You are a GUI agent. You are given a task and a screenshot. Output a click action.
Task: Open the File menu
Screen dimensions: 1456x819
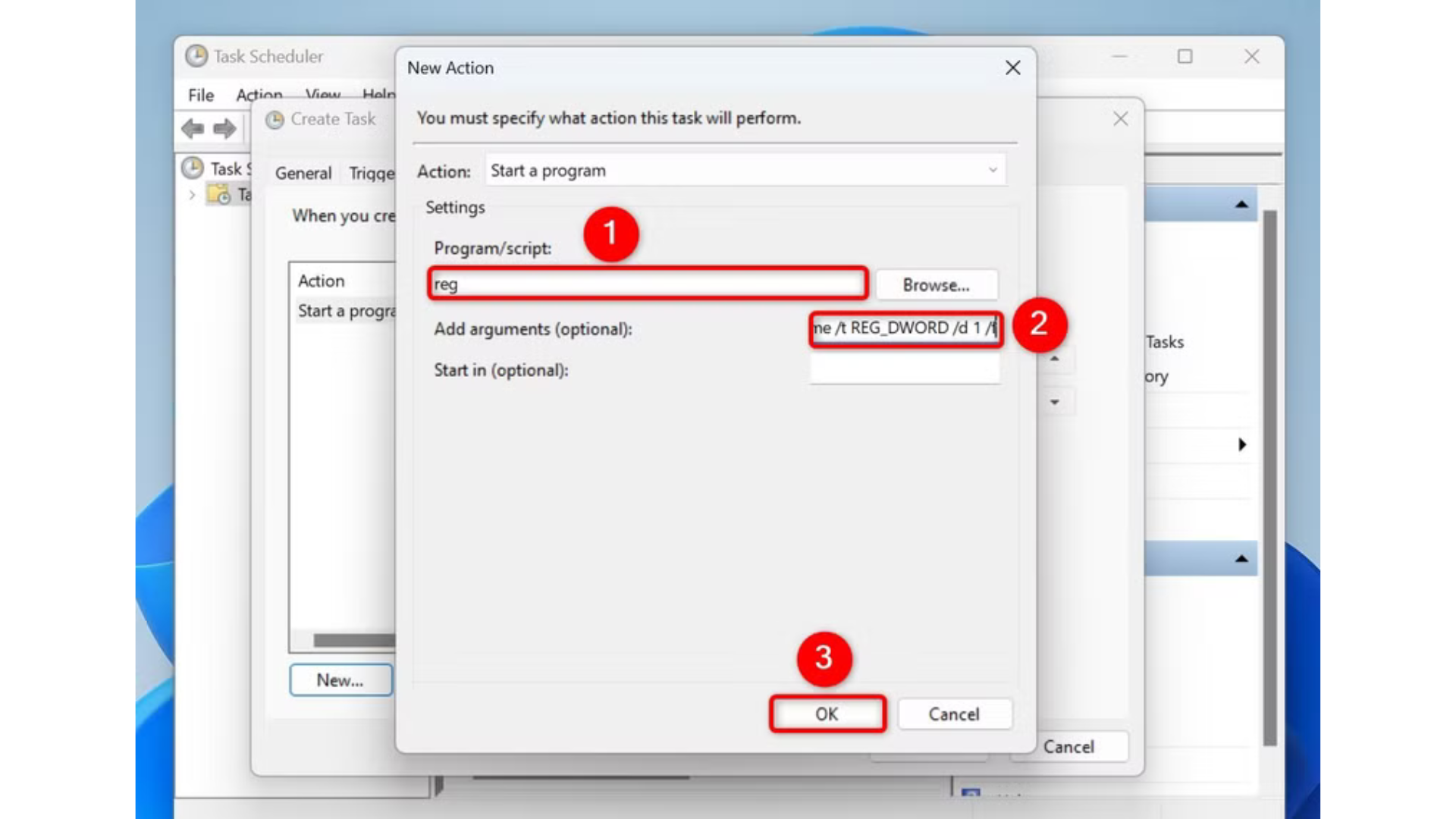point(200,95)
